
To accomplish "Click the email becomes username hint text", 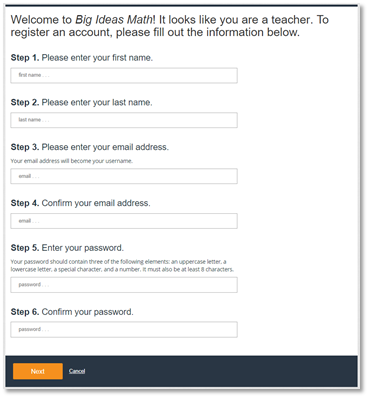I will coord(72,161).
